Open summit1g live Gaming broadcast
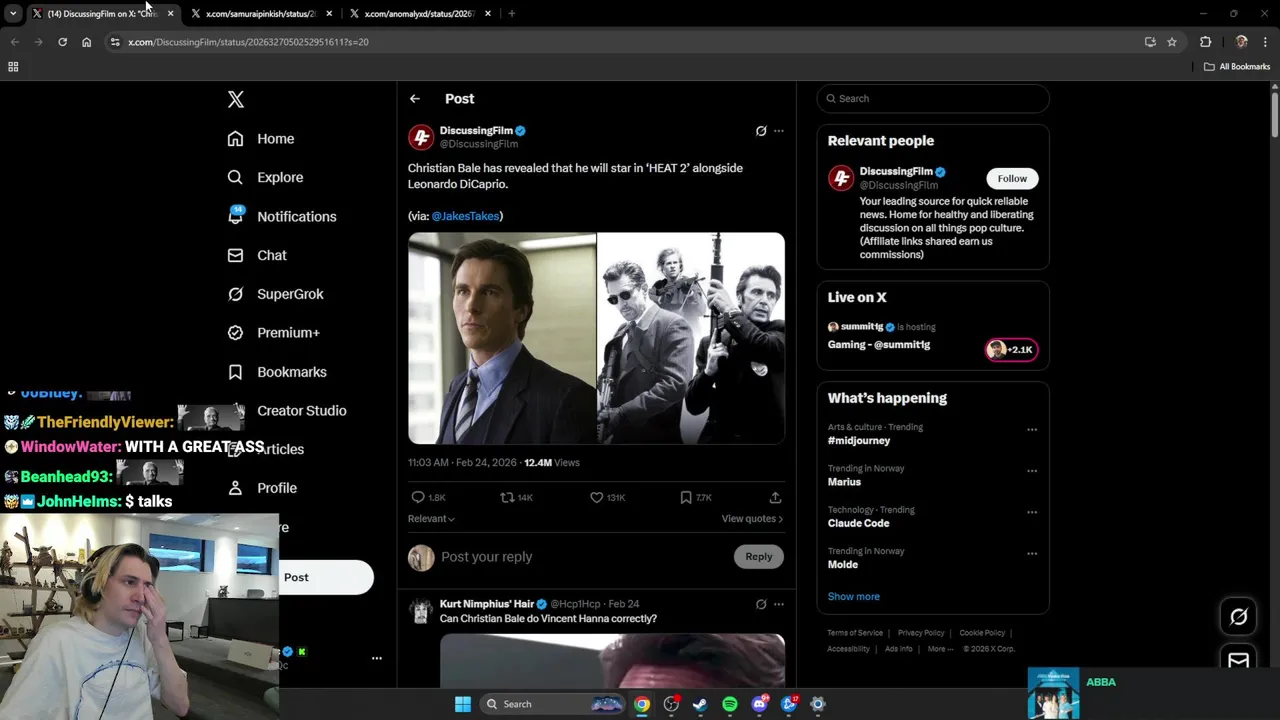This screenshot has height=720, width=1280. pos(879,345)
